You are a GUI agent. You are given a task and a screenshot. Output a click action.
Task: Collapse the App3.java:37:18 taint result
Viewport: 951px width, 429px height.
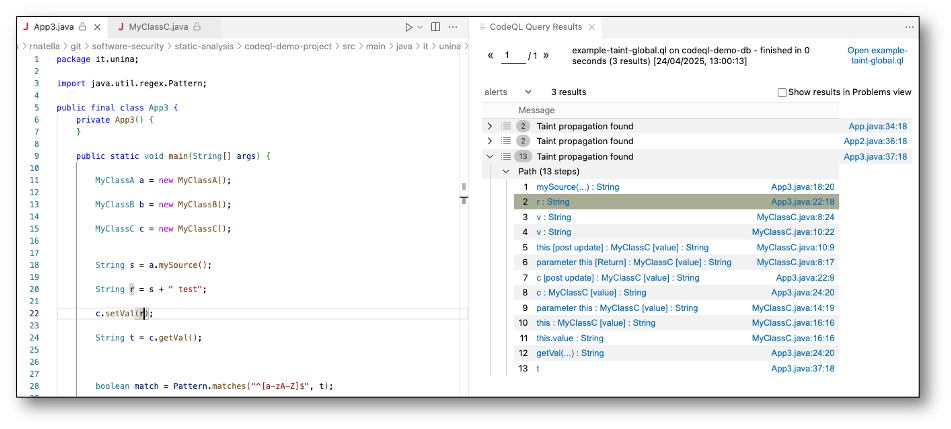pyautogui.click(x=489, y=157)
